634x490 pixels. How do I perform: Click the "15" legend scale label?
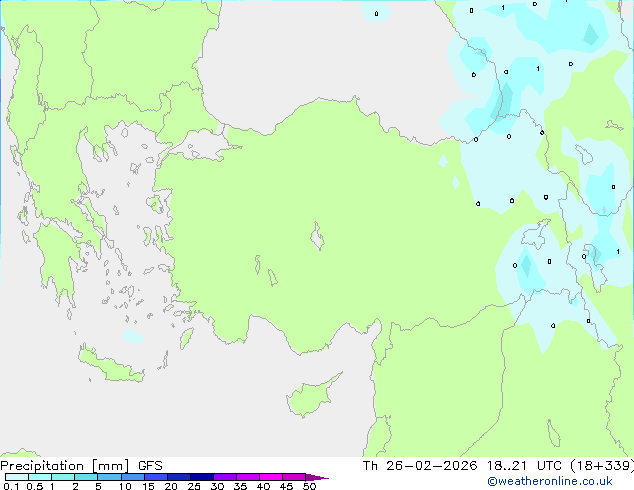coord(148,486)
